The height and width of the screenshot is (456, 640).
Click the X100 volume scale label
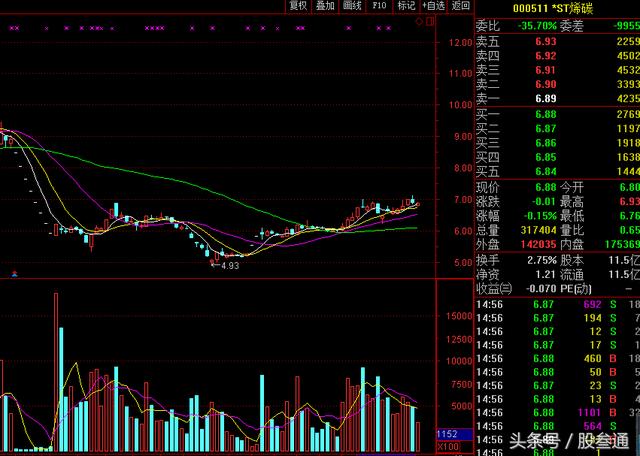pos(449,447)
